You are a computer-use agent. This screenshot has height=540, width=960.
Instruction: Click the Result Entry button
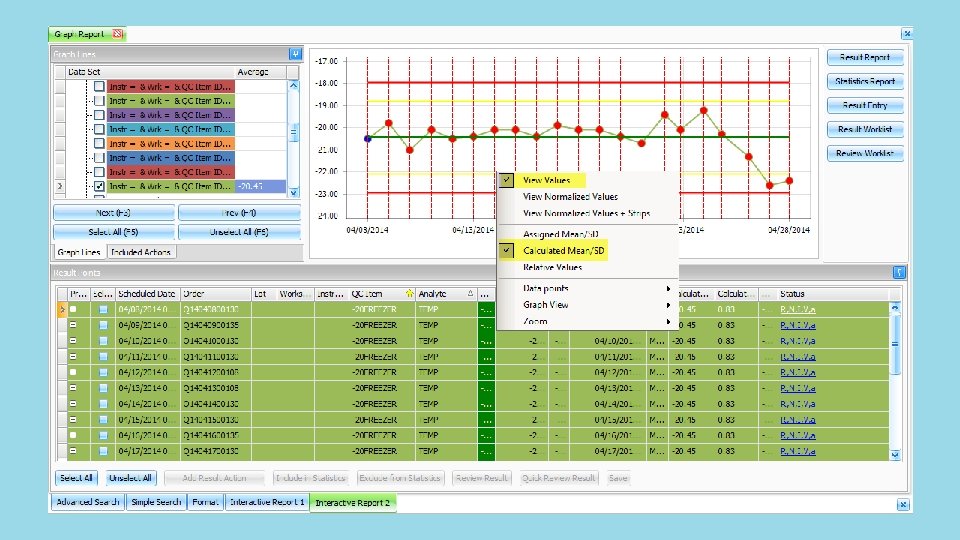(x=864, y=105)
